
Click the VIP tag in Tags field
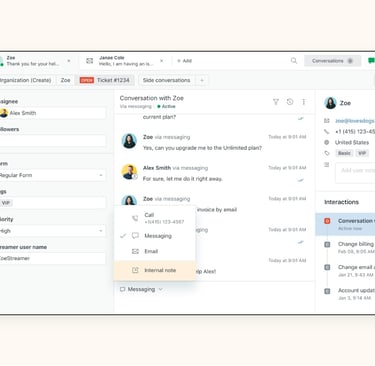click(x=6, y=203)
